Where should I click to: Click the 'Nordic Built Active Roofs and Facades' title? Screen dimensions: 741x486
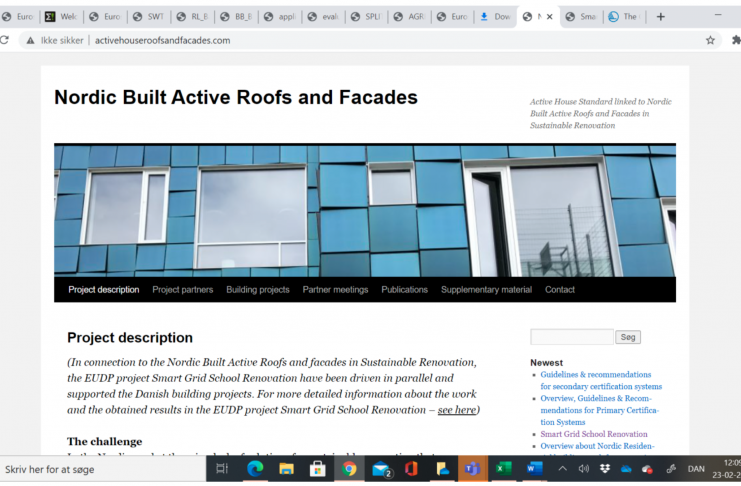click(236, 97)
